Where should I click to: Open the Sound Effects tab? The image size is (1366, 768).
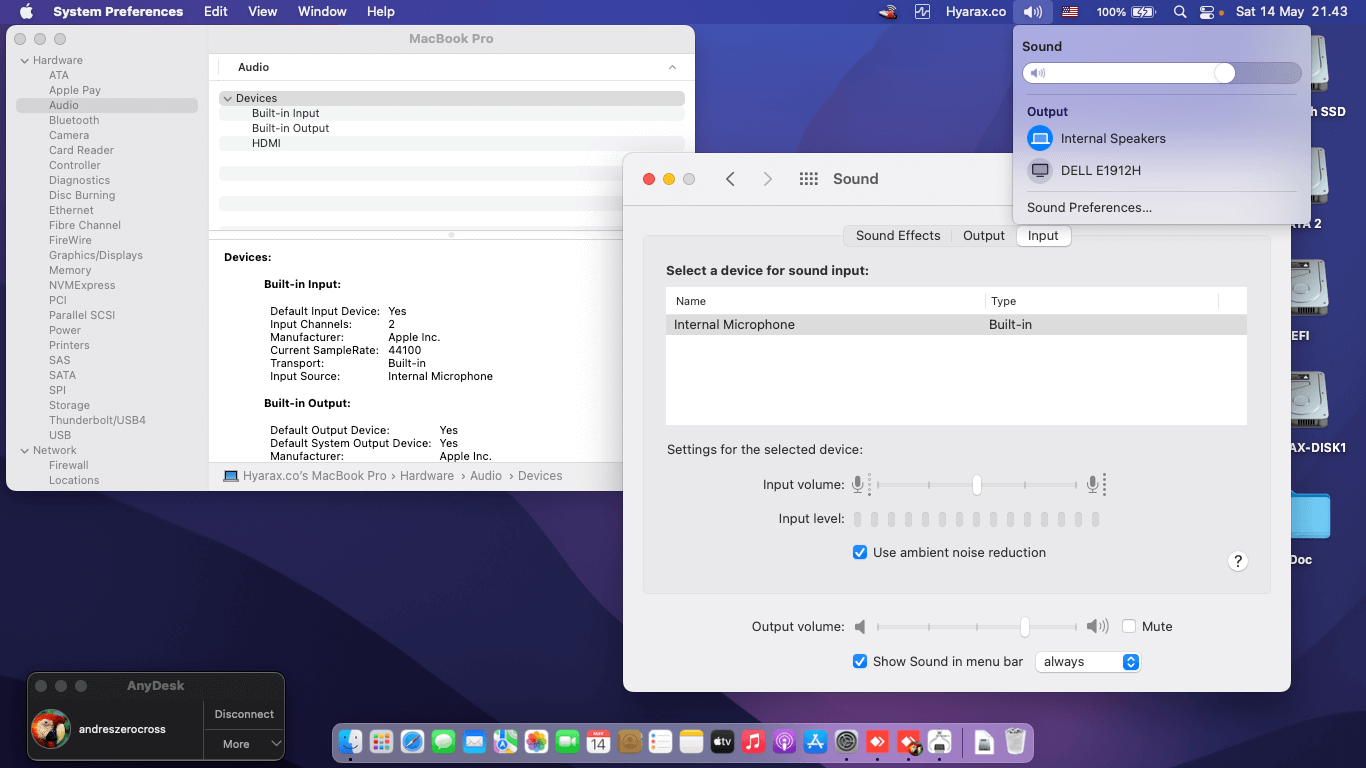[898, 236]
